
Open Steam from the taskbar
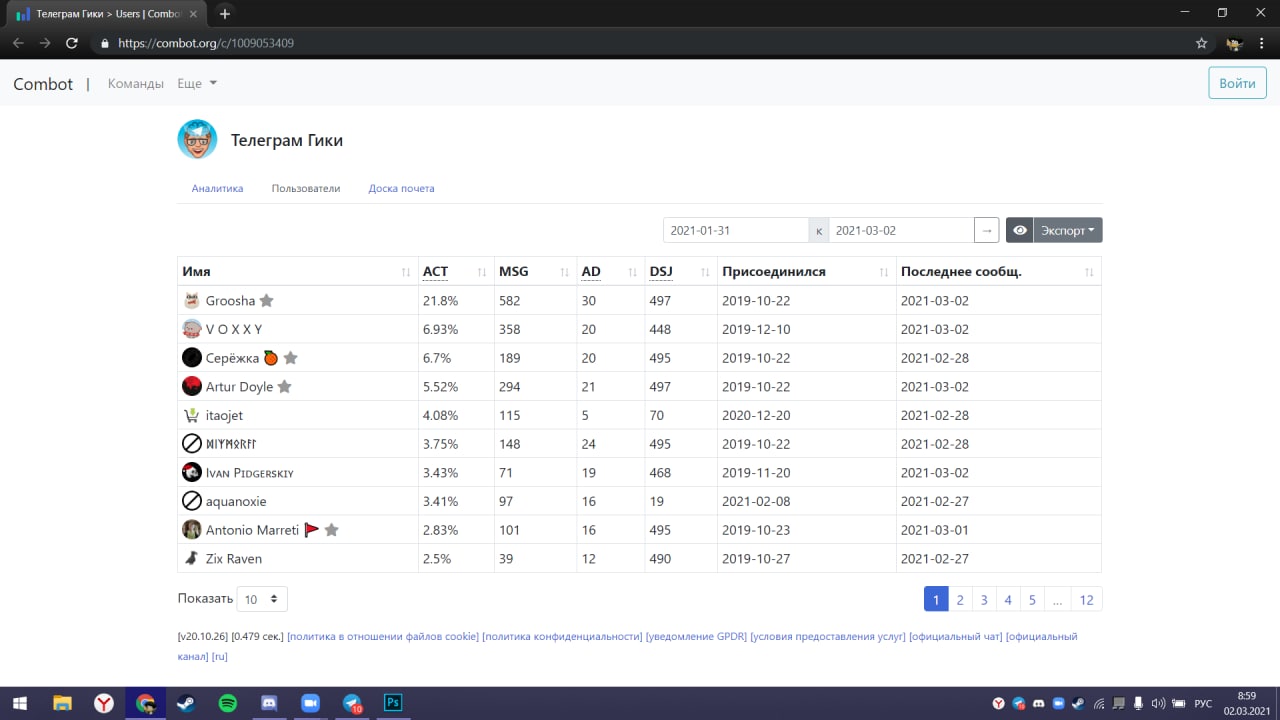click(x=186, y=703)
